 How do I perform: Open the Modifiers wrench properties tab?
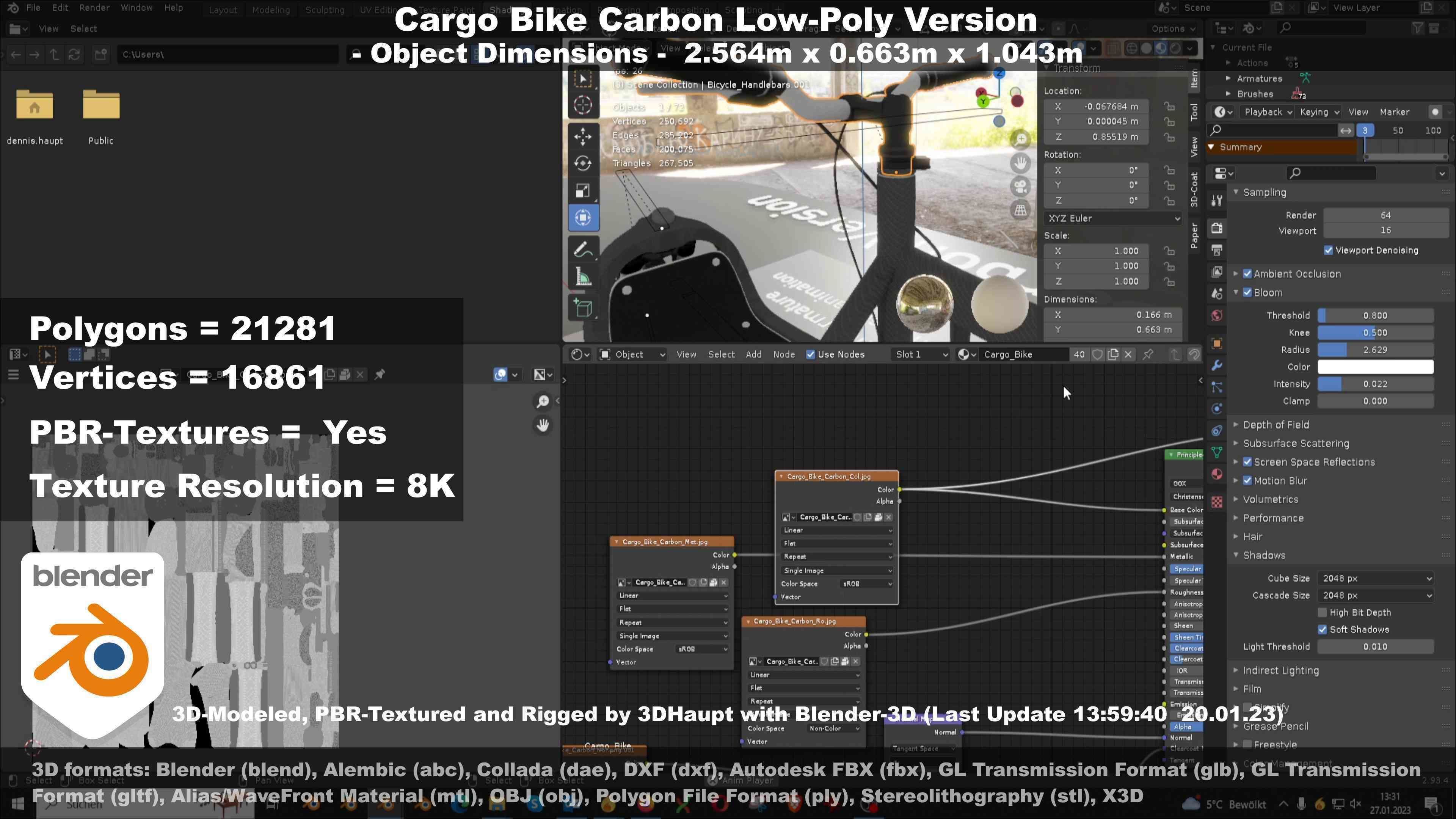tap(1217, 365)
